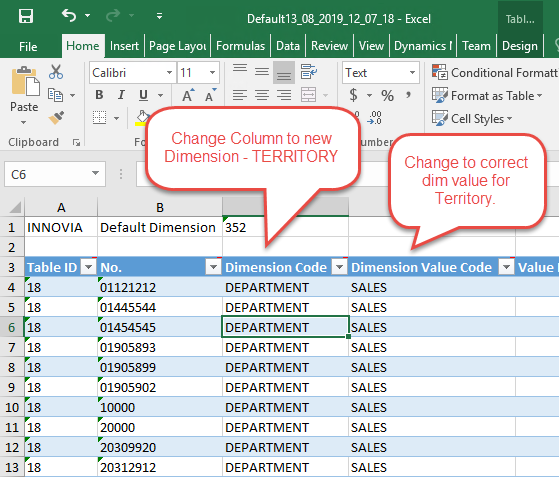559x477 pixels.
Task: Select Align Left
Action: (x=240, y=95)
